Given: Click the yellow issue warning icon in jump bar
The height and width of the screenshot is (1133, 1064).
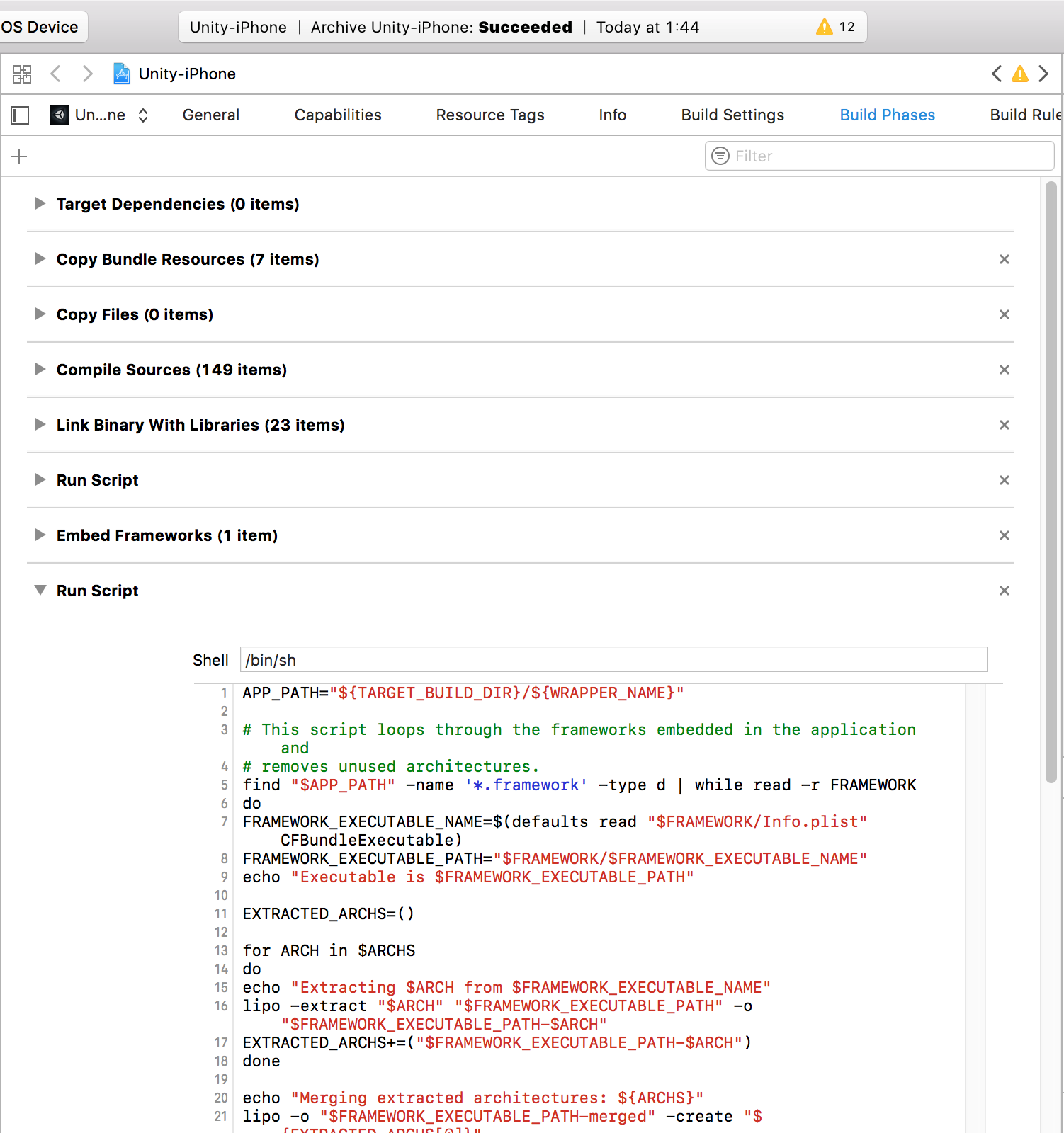Looking at the screenshot, I should point(1019,74).
